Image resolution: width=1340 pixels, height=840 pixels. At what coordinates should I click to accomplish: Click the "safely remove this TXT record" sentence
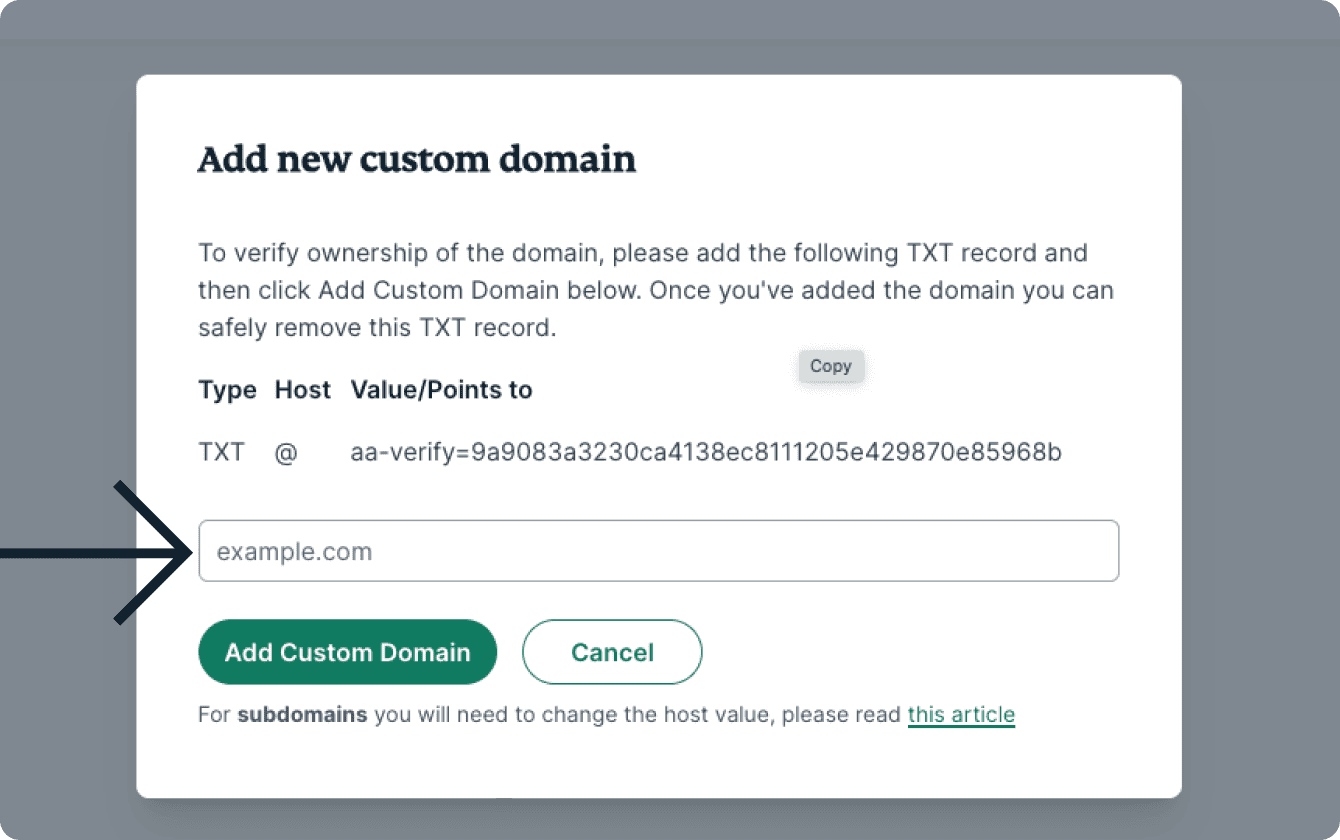tap(376, 328)
